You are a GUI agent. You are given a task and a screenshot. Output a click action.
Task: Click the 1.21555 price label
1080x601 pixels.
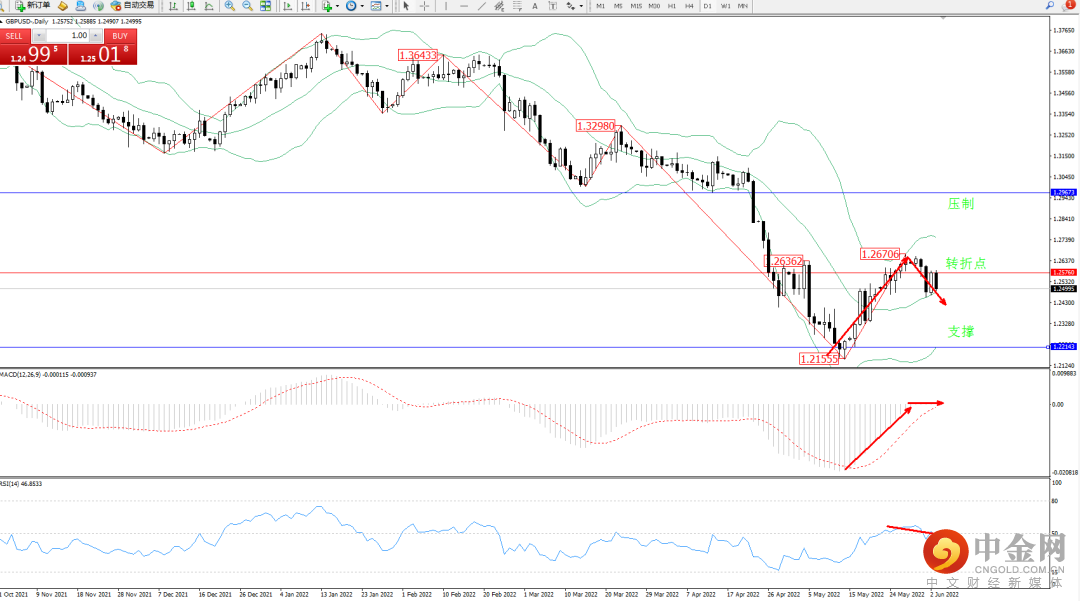(x=819, y=359)
